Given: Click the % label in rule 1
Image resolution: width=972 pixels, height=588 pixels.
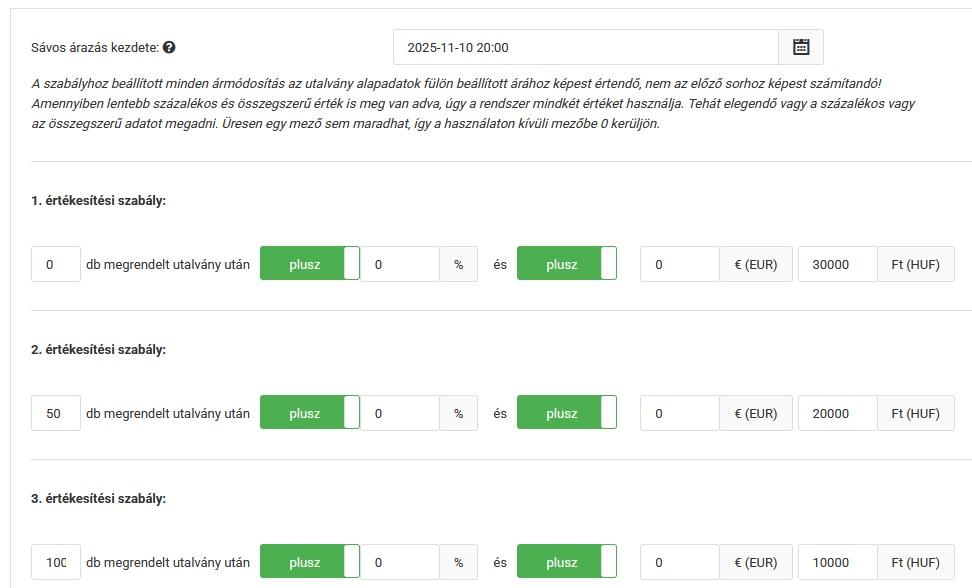Looking at the screenshot, I should click(x=459, y=264).
